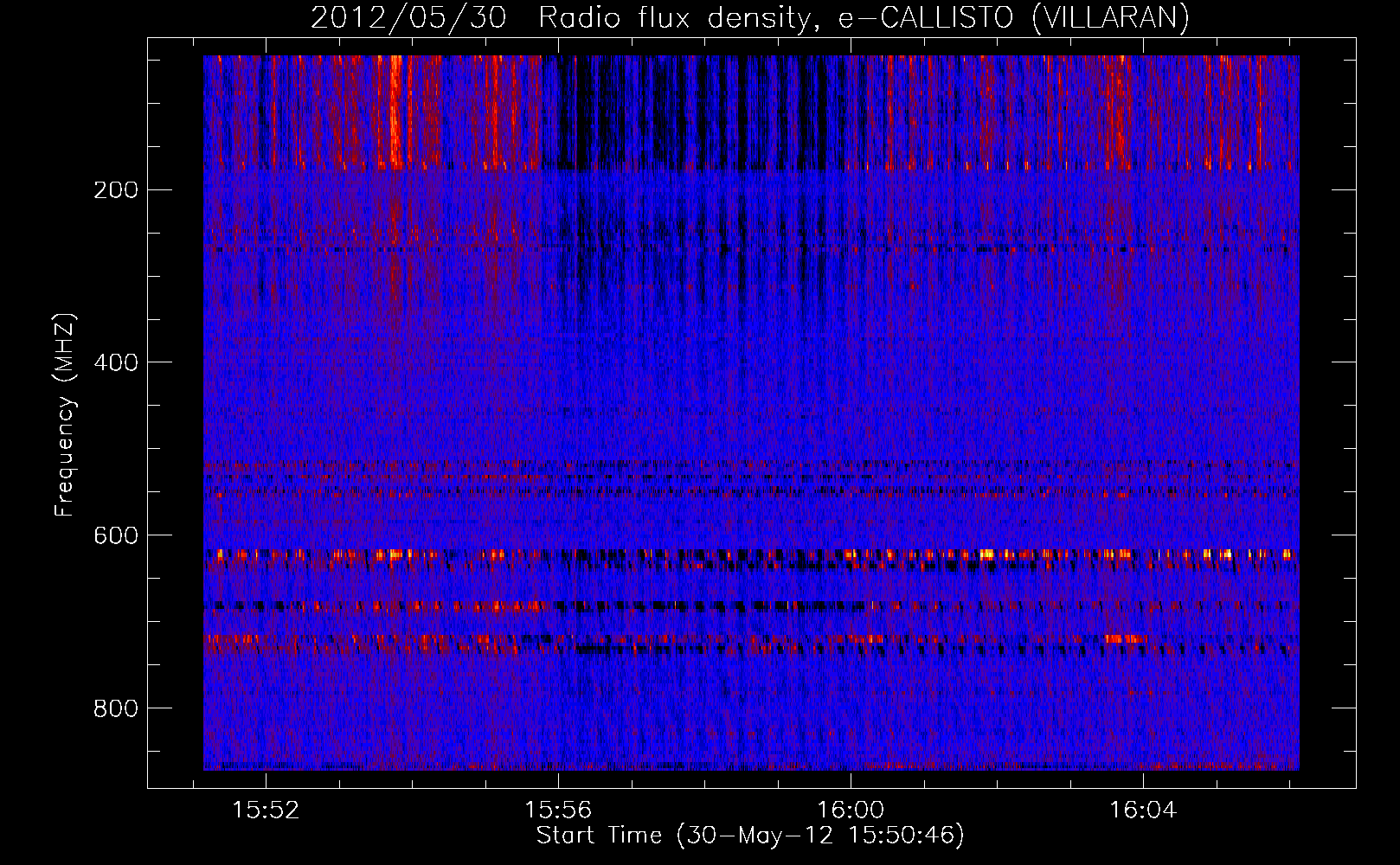Screen dimensions: 1400x865
Task: Click the 800 frequency tick label
Action: tap(116, 709)
